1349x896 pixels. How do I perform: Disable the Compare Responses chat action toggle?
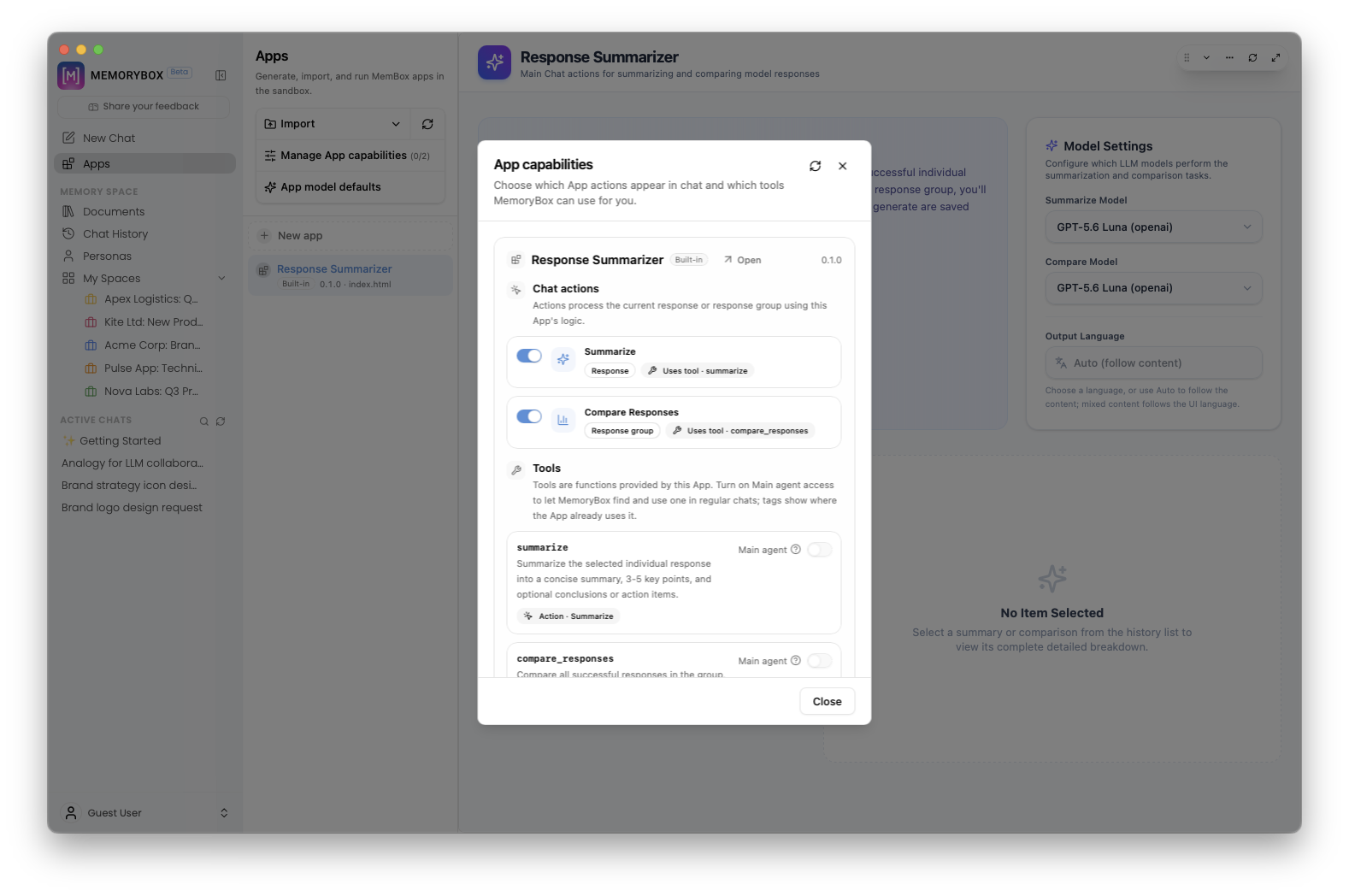click(529, 416)
